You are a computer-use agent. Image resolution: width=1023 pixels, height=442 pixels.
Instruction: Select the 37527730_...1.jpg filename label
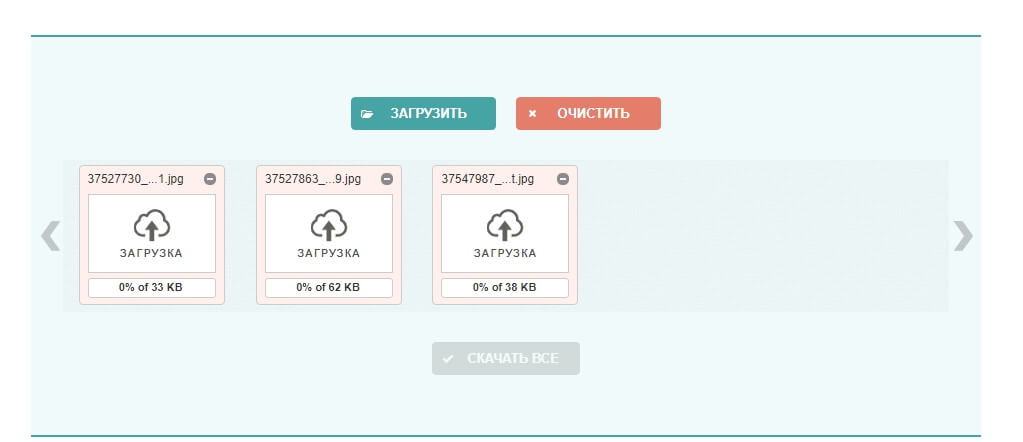136,179
